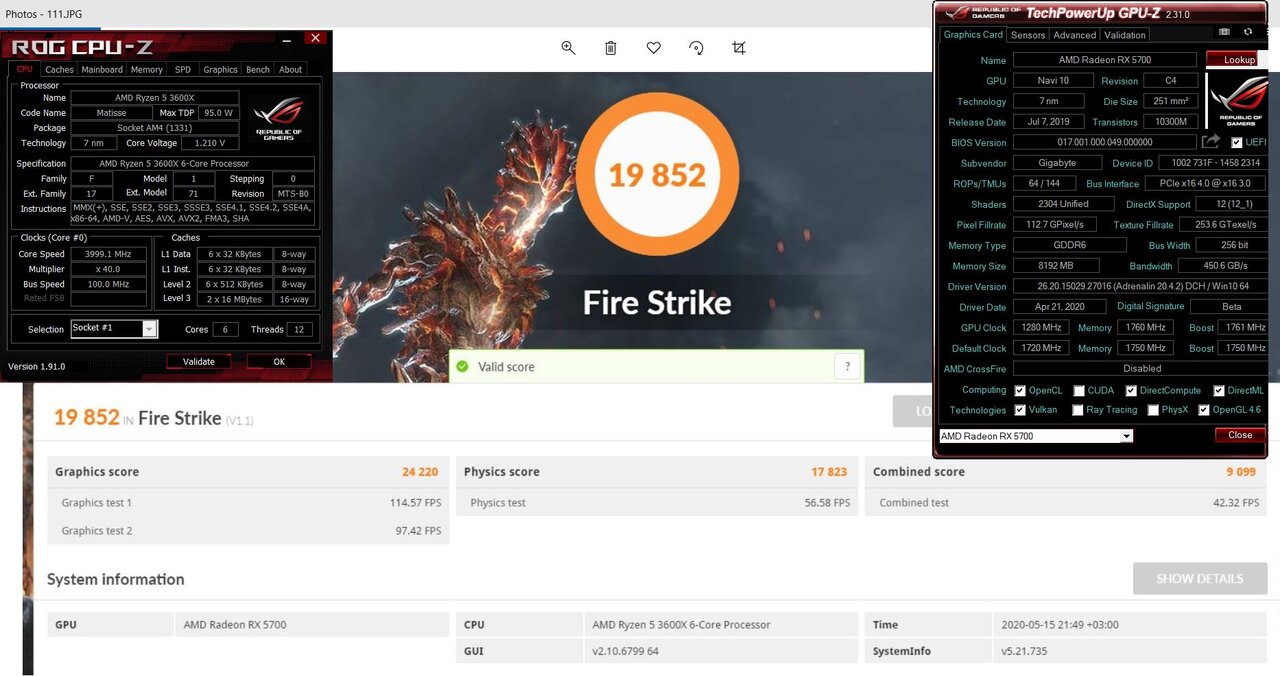Viewport: 1280px width, 676px height.
Task: Toggle the Vulkan checkbox
Action: [x=1020, y=410]
